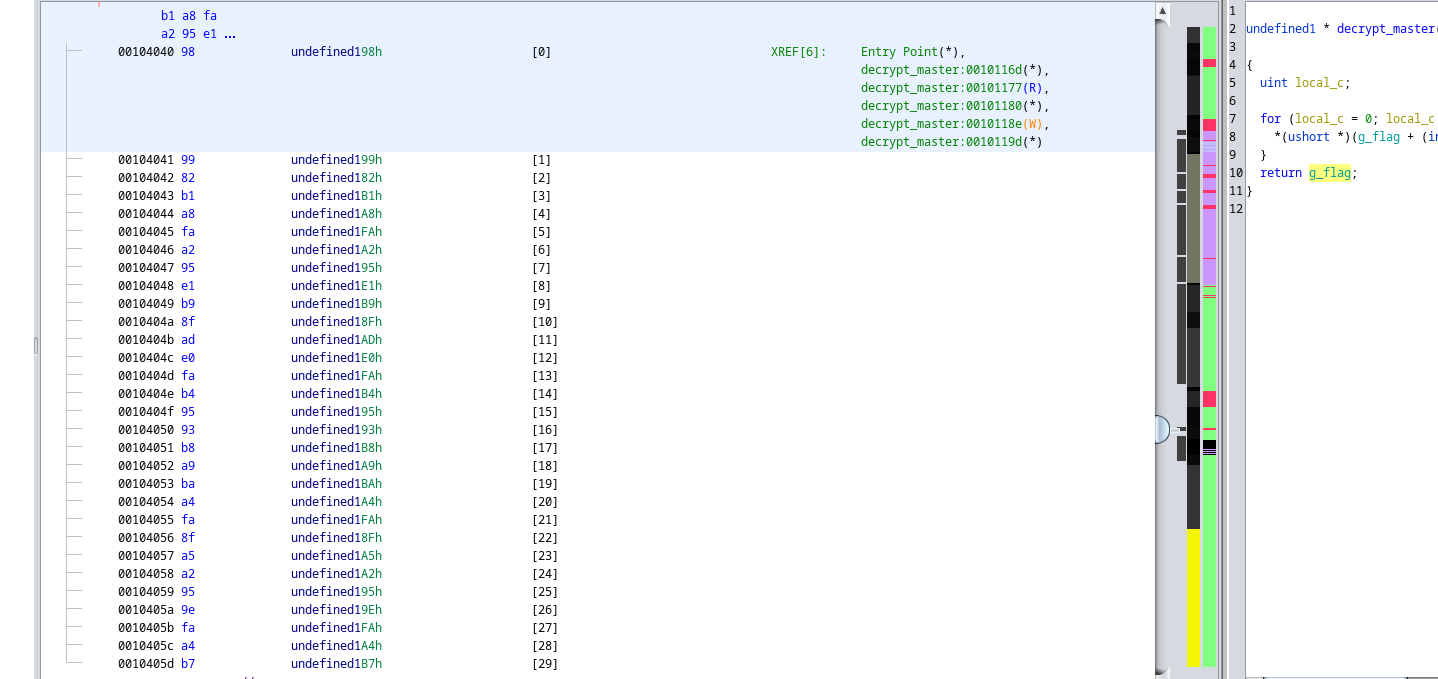Viewport: 1438px width, 679px height.
Task: Click the round marker on listing scrollbar
Action: (1160, 429)
